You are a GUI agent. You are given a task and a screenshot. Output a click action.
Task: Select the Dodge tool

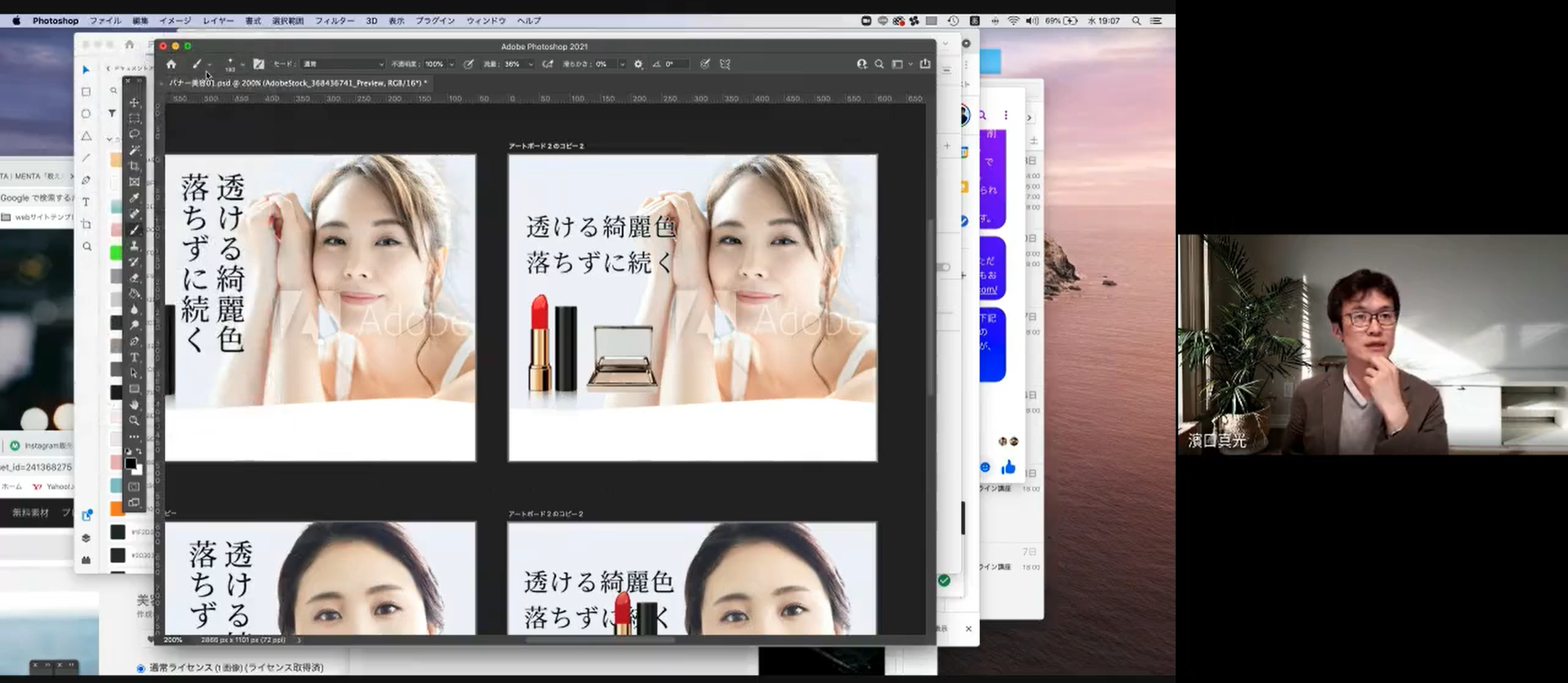tap(134, 325)
